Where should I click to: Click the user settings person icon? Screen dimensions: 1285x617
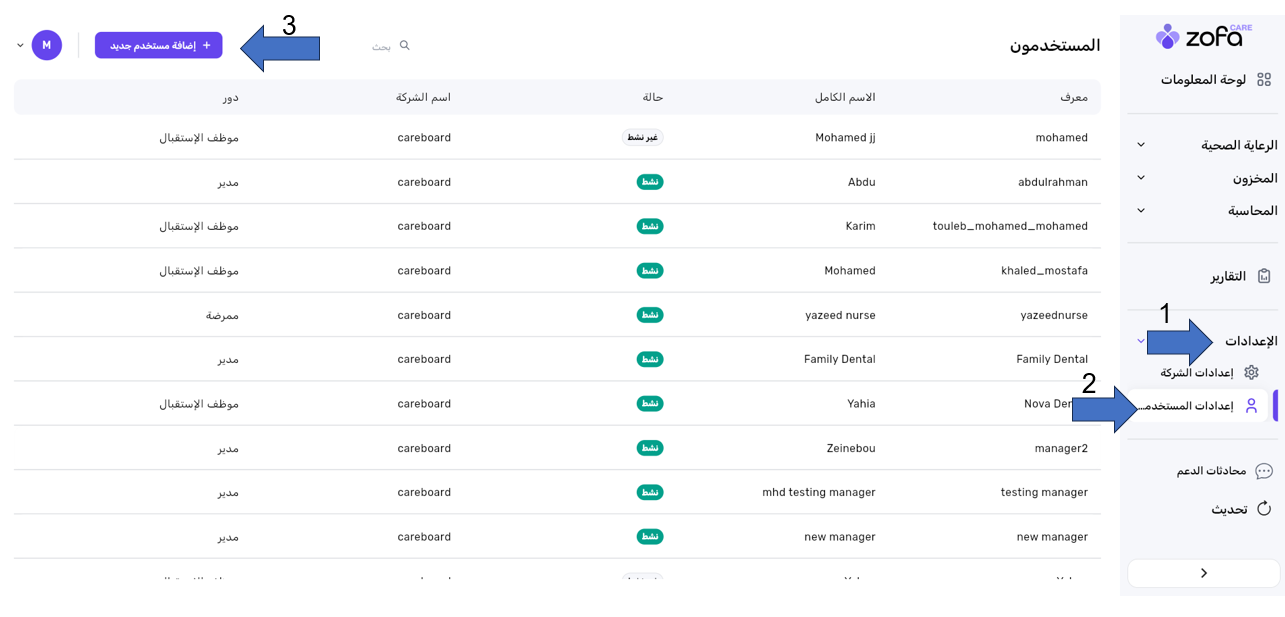coord(1251,406)
